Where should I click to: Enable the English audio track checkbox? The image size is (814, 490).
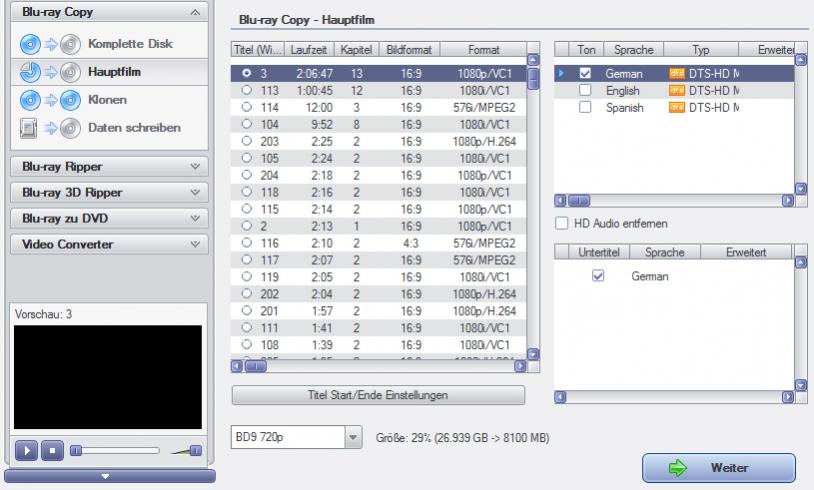click(585, 90)
